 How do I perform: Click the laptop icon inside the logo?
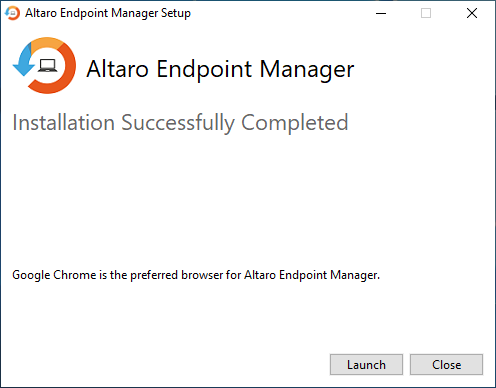(x=47, y=65)
